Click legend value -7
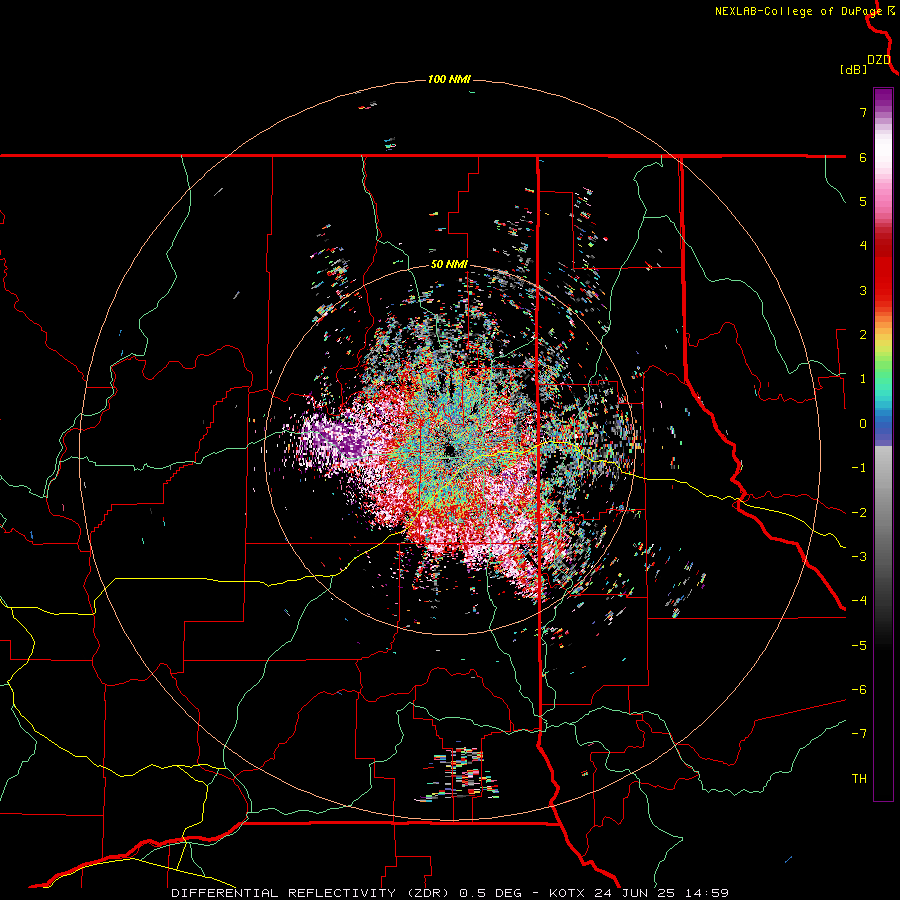900x900 pixels. click(859, 734)
